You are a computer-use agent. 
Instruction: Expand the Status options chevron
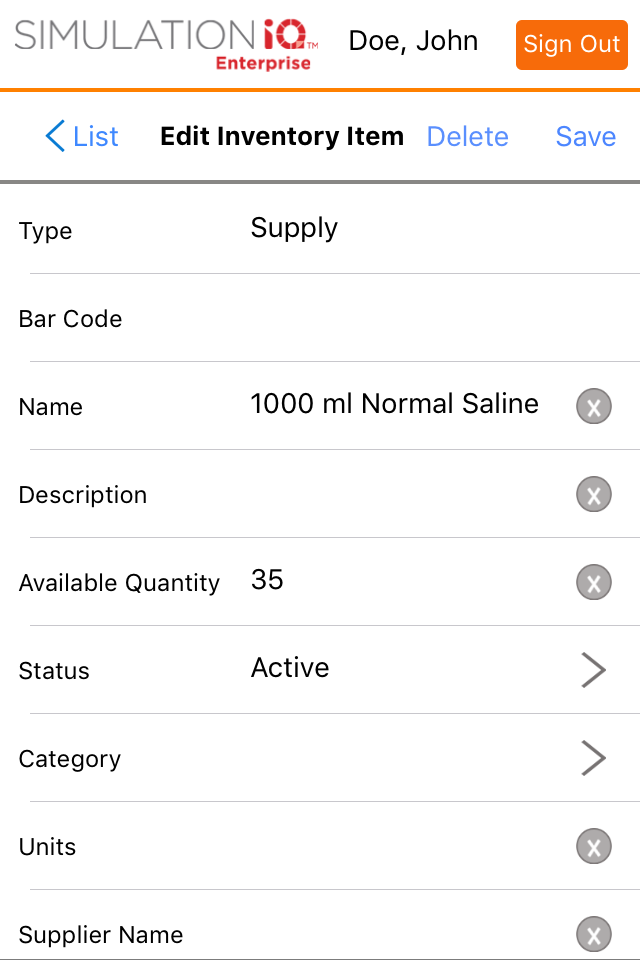(593, 670)
